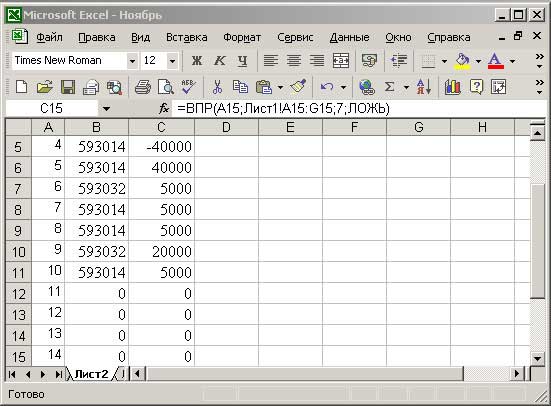Screen dimensions: 551x406
Task: Switch to the Лист2 sheet tab
Action: pyautogui.click(x=91, y=374)
